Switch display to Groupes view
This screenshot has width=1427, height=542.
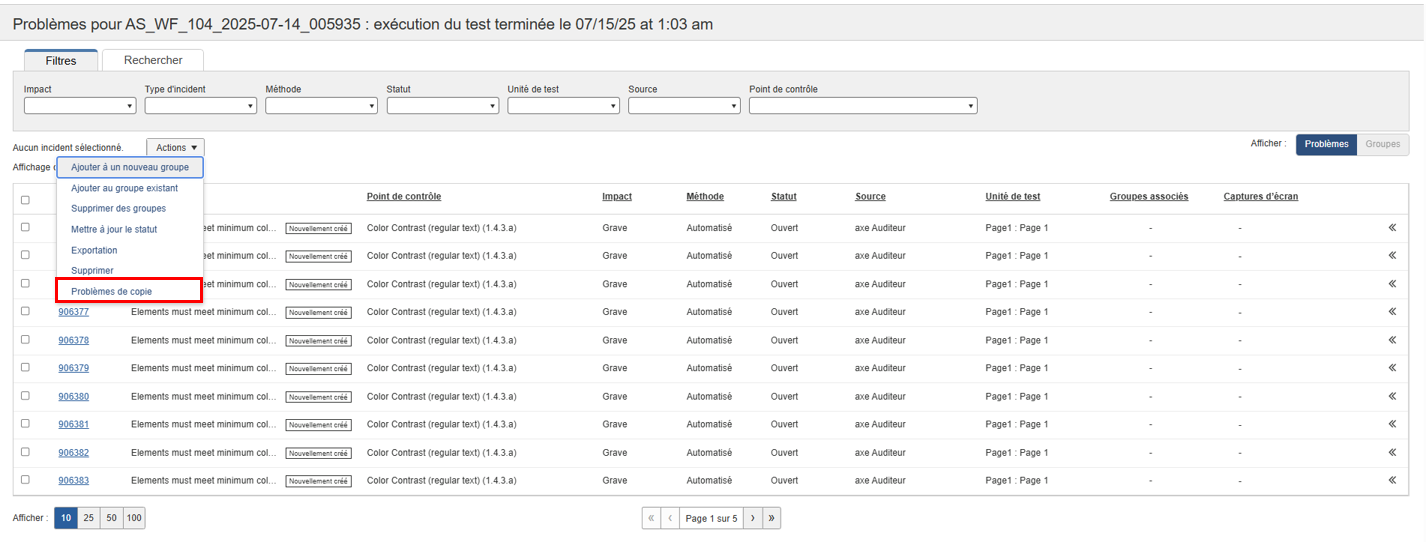pos(1382,145)
